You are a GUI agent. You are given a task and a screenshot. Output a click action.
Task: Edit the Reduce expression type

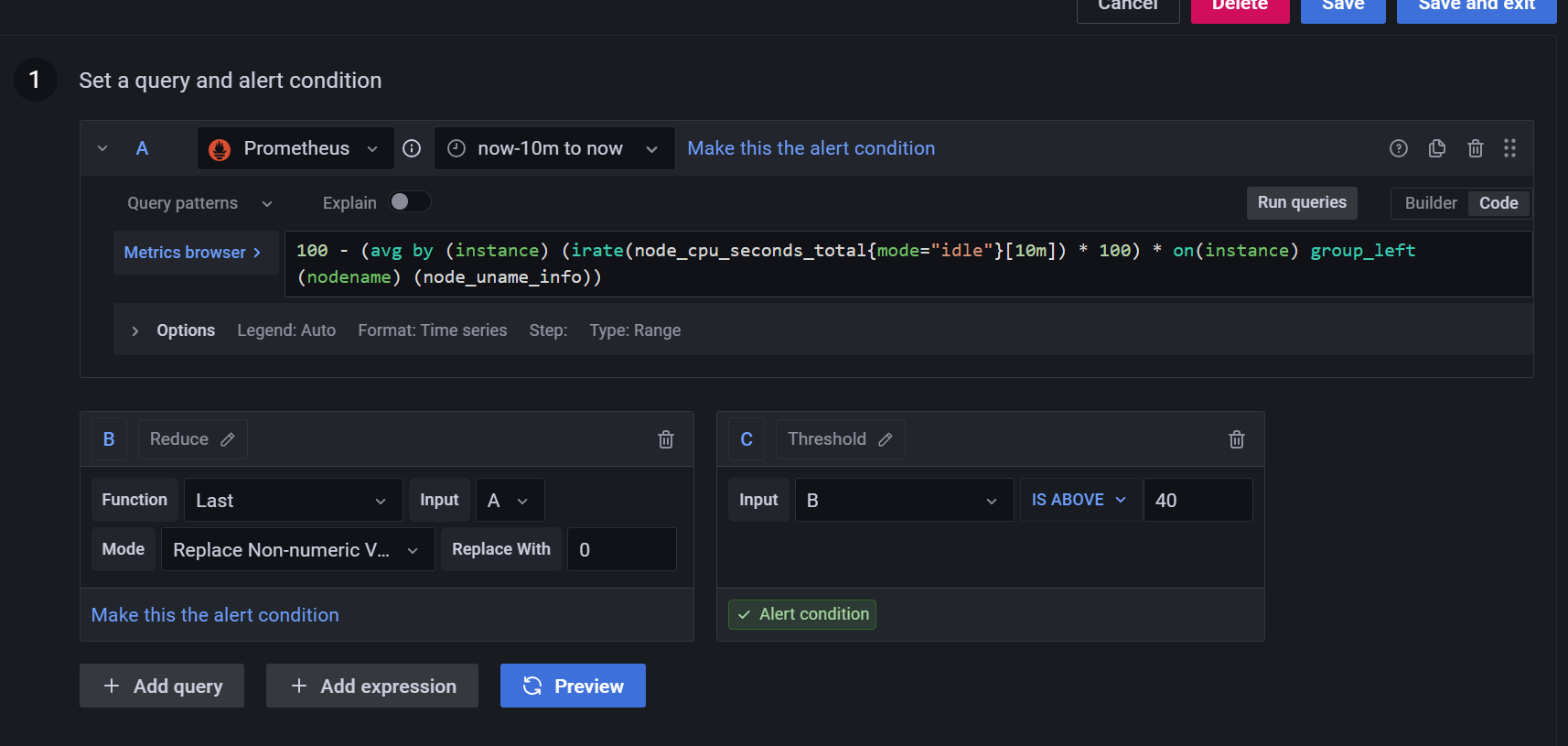pos(192,439)
